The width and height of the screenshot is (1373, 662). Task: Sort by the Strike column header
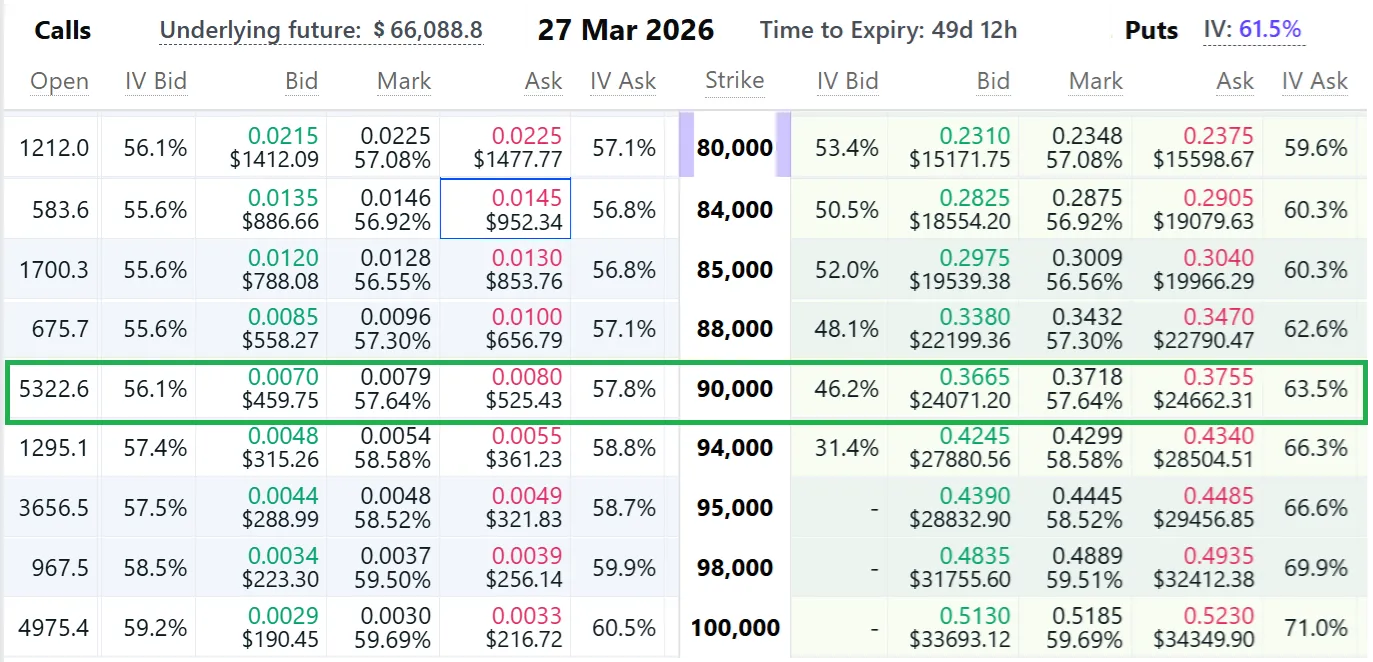735,81
